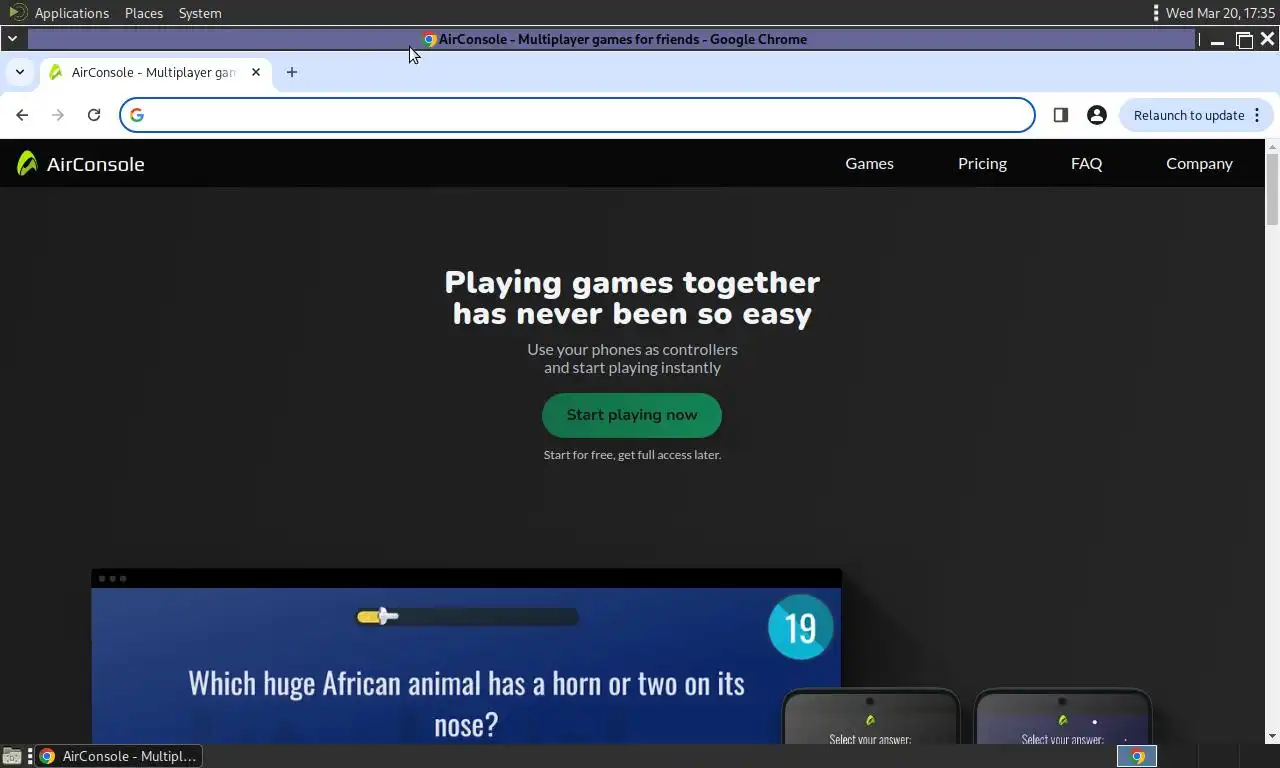Reload the page with the refresh icon
The image size is (1280, 768).
[94, 115]
